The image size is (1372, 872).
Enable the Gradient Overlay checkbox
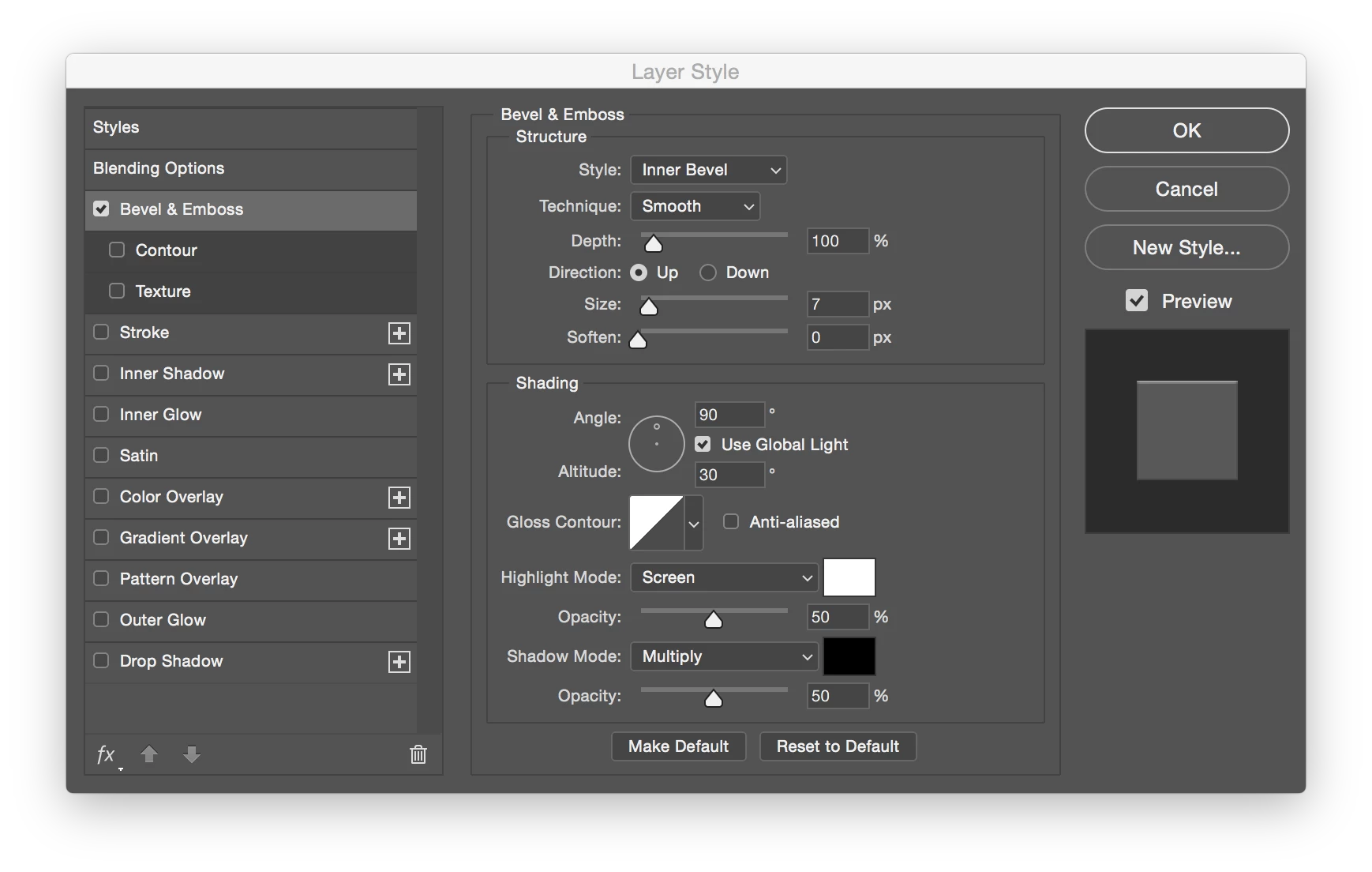coord(101,537)
